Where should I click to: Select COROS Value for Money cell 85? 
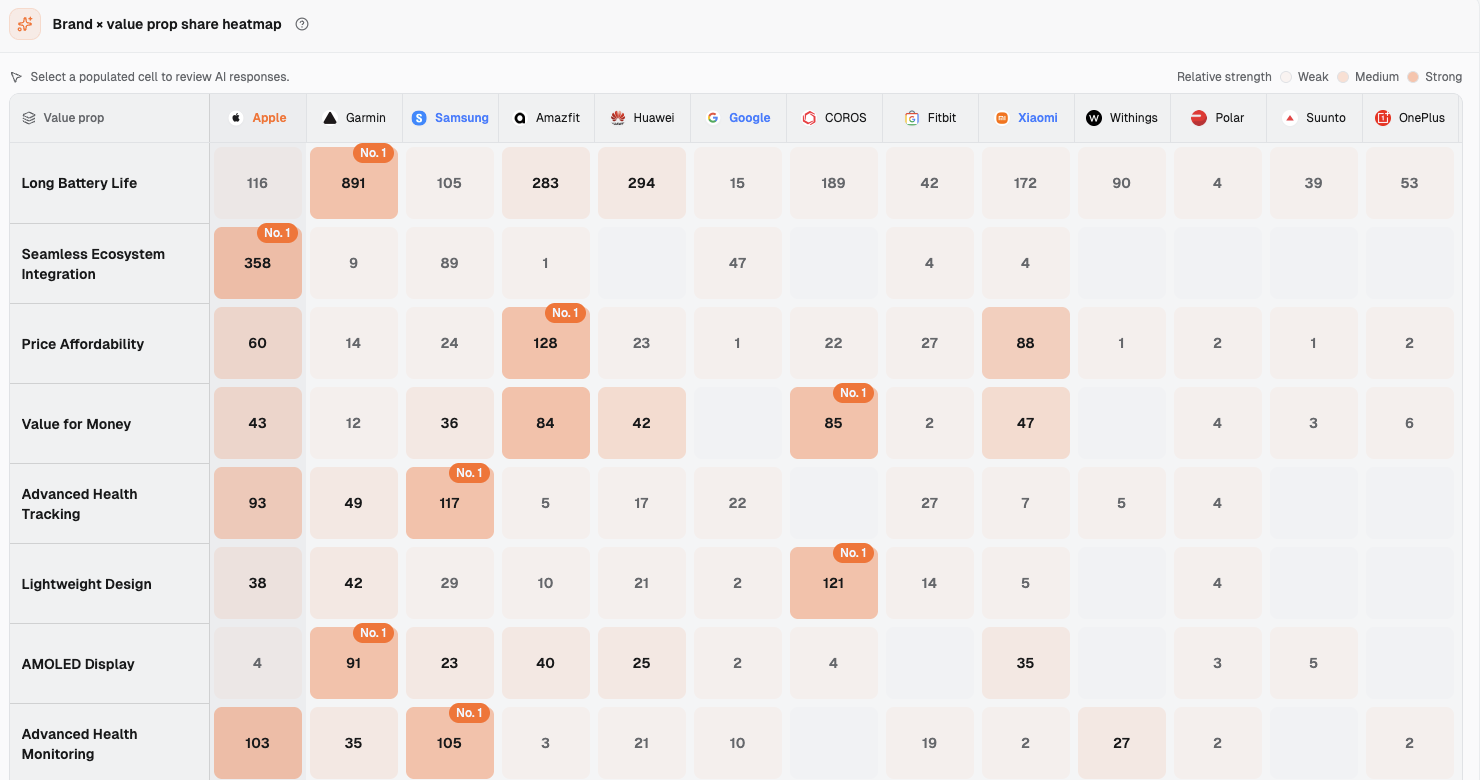pyautogui.click(x=834, y=423)
